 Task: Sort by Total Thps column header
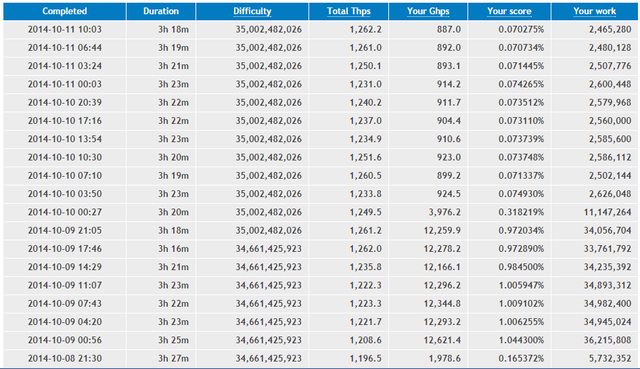349,11
